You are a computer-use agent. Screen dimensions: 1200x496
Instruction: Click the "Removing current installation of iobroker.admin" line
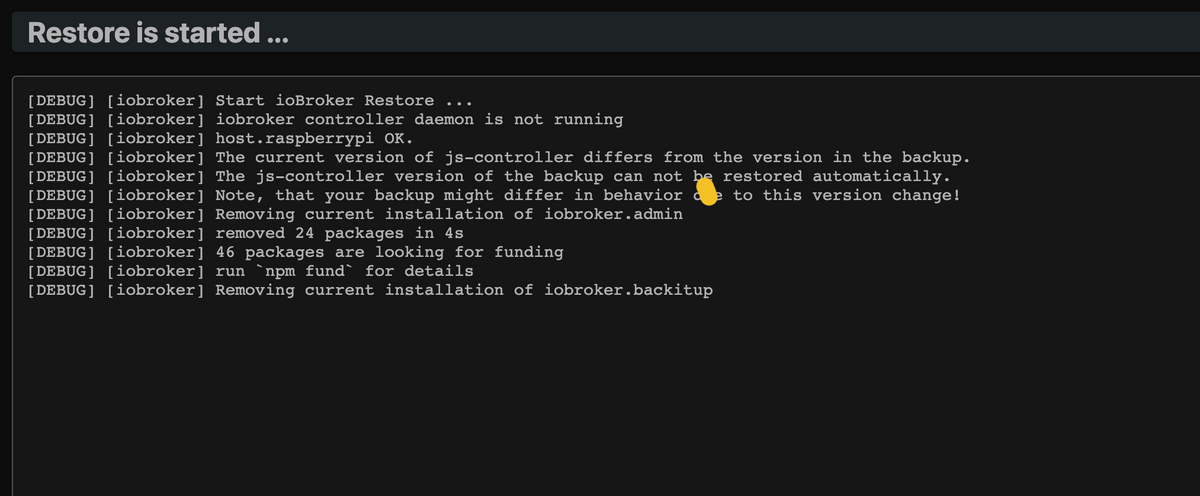click(x=449, y=214)
